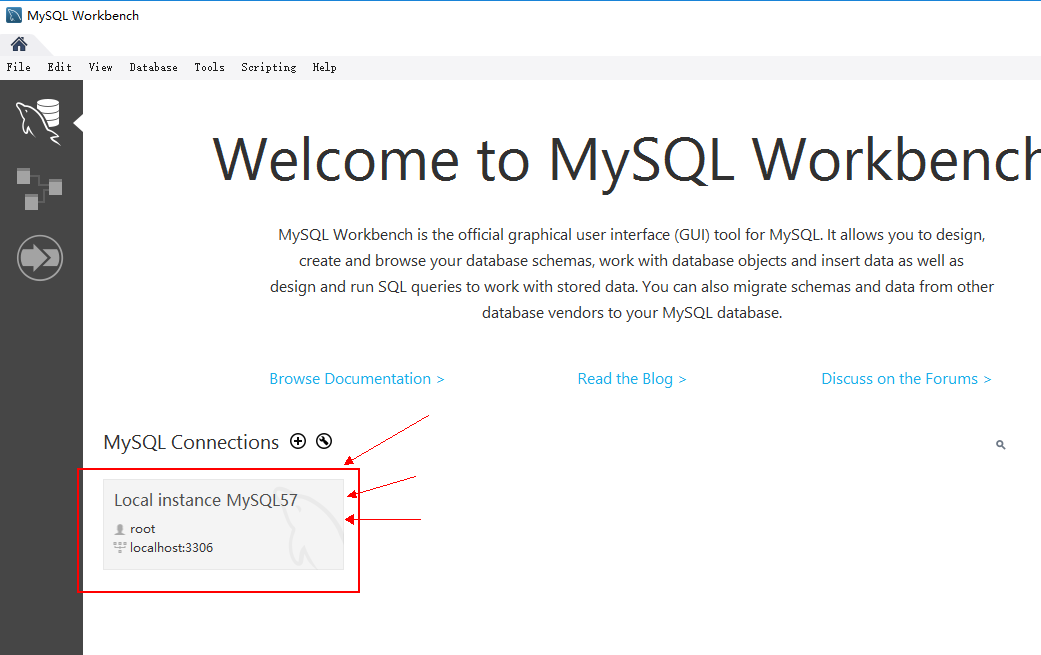The height and width of the screenshot is (655, 1041).
Task: Open the Database menu
Action: 153,67
